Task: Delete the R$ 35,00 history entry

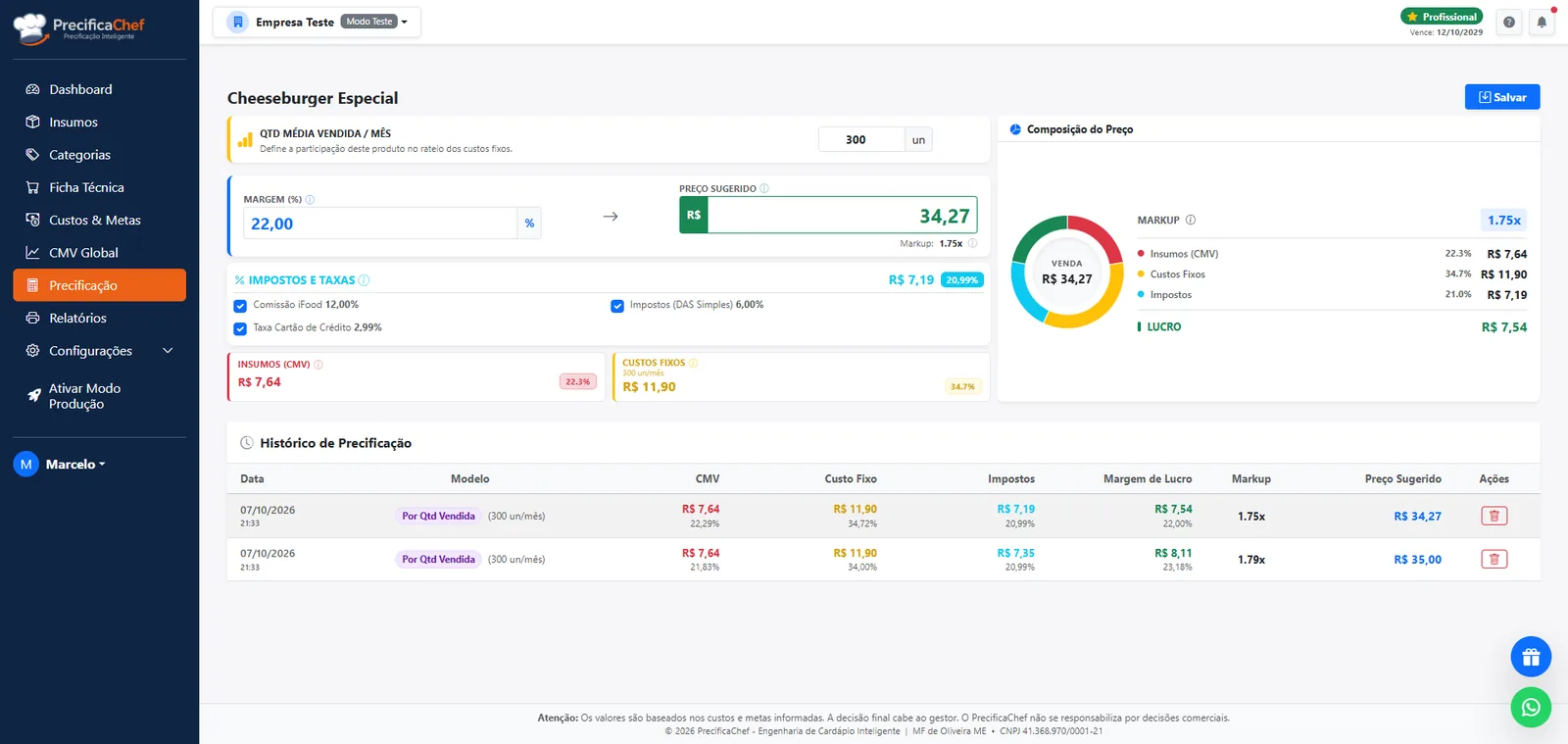Action: point(1494,559)
